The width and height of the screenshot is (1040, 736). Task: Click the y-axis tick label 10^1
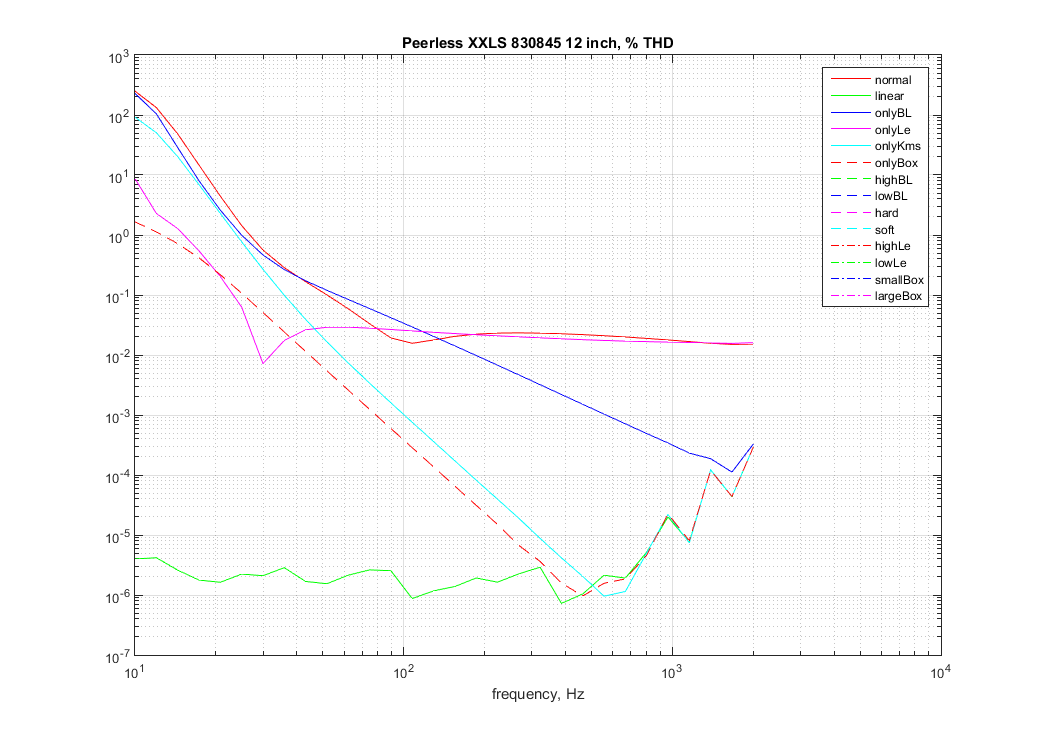(118, 178)
